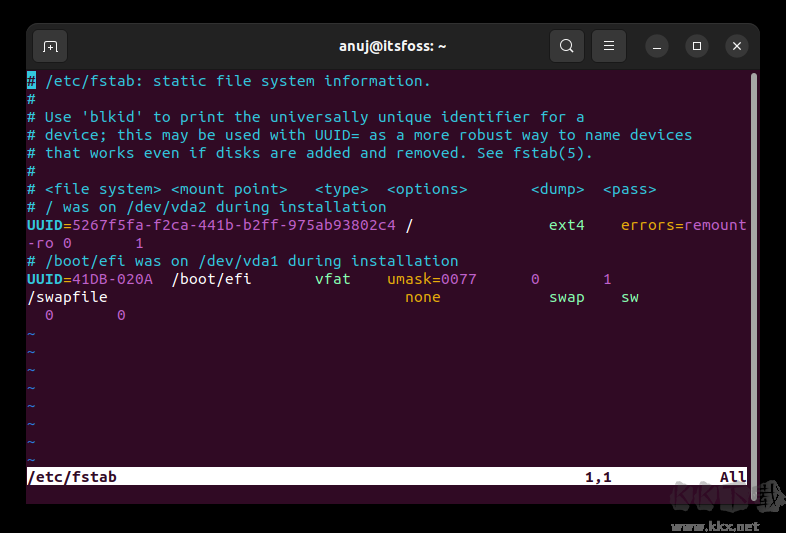Minimize the terminal window
This screenshot has width=786, height=533.
tap(657, 46)
